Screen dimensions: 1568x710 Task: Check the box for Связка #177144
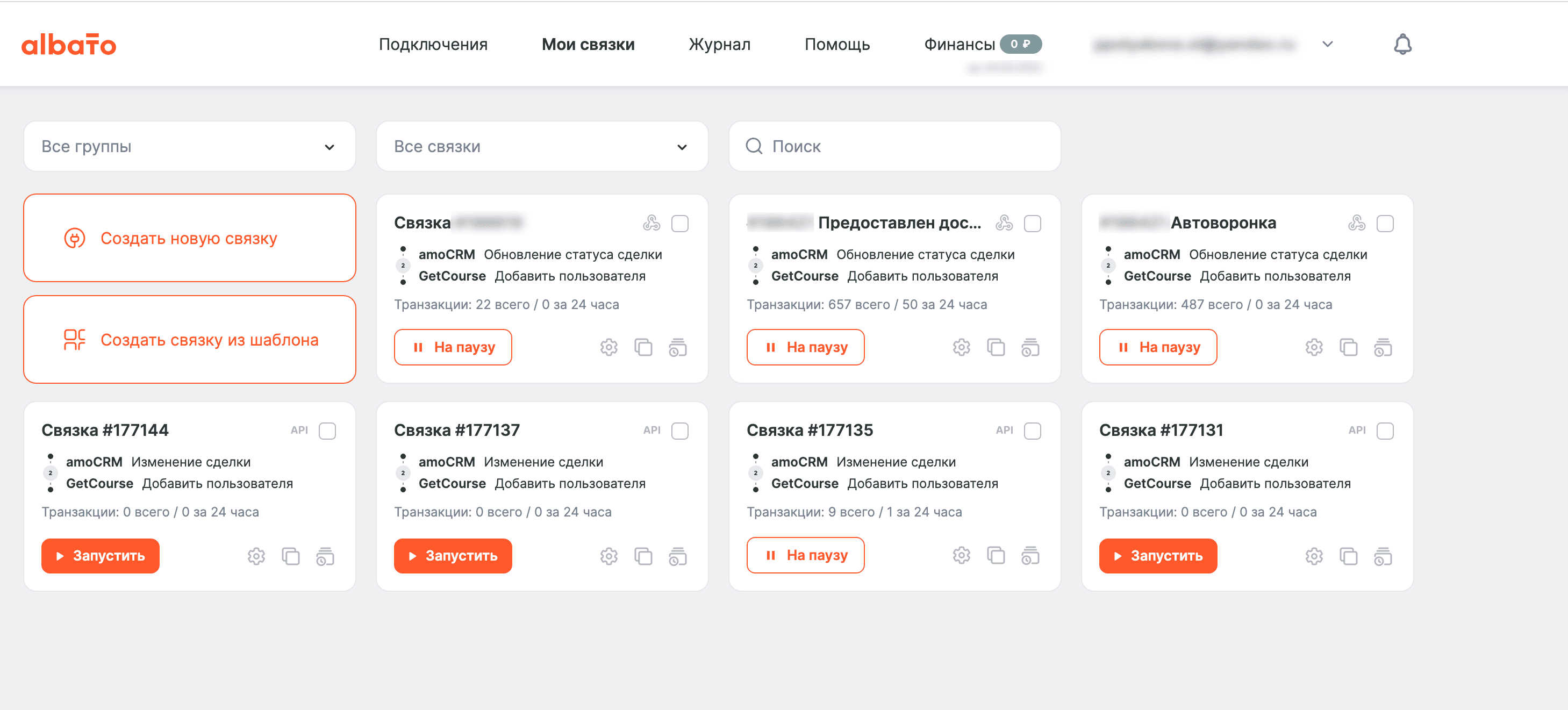pos(327,431)
